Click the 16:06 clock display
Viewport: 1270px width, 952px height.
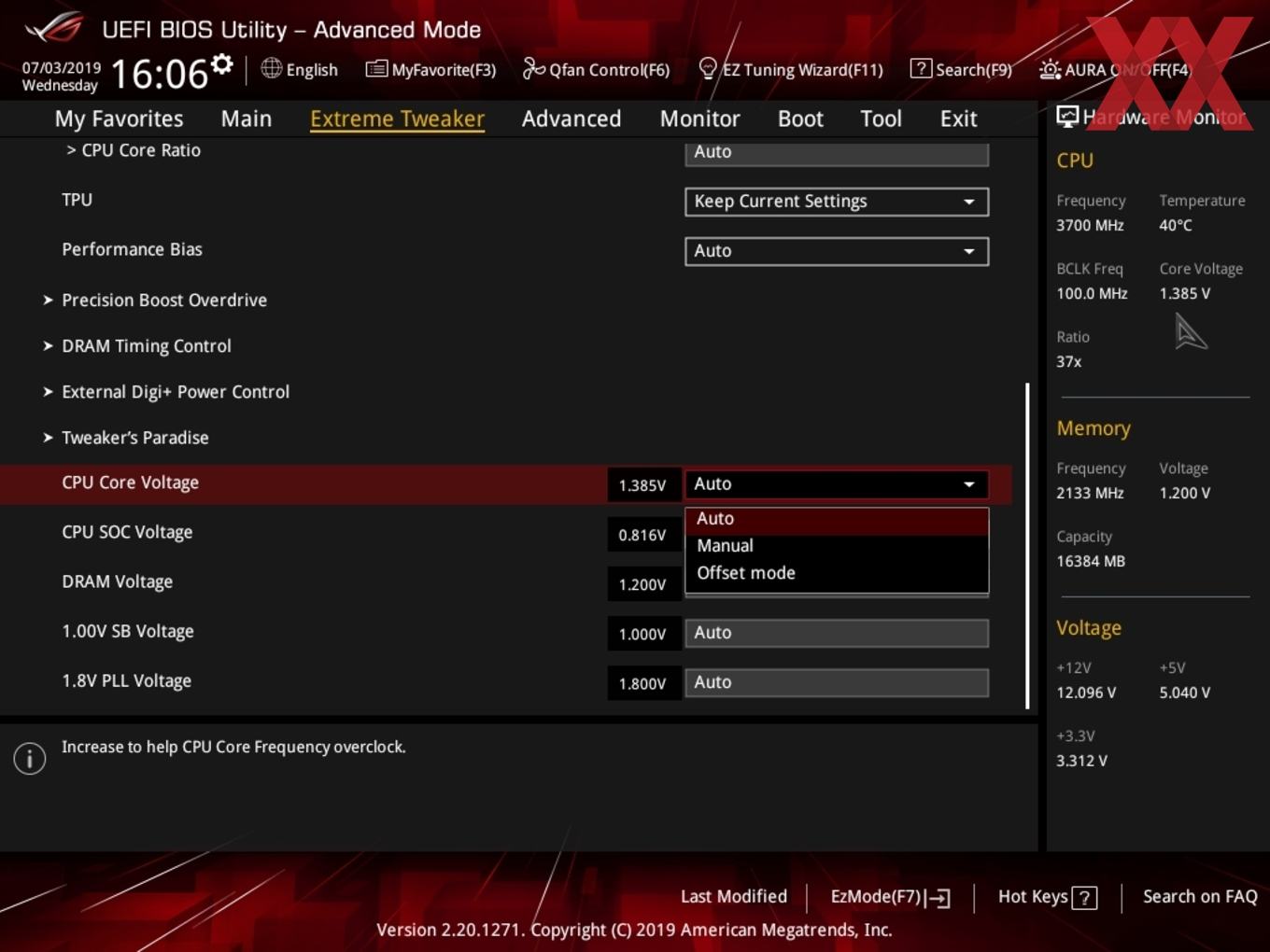pyautogui.click(x=159, y=74)
